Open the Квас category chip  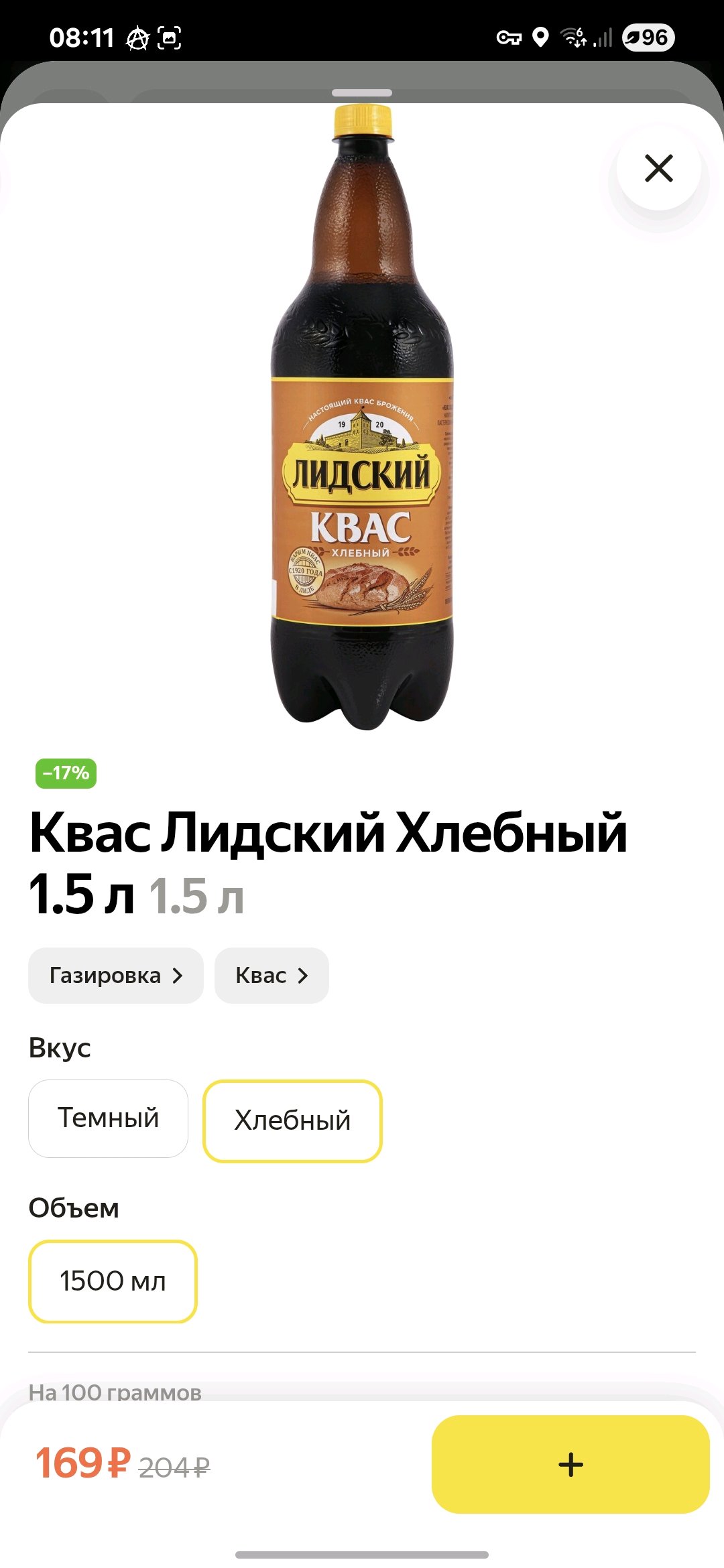click(x=271, y=976)
